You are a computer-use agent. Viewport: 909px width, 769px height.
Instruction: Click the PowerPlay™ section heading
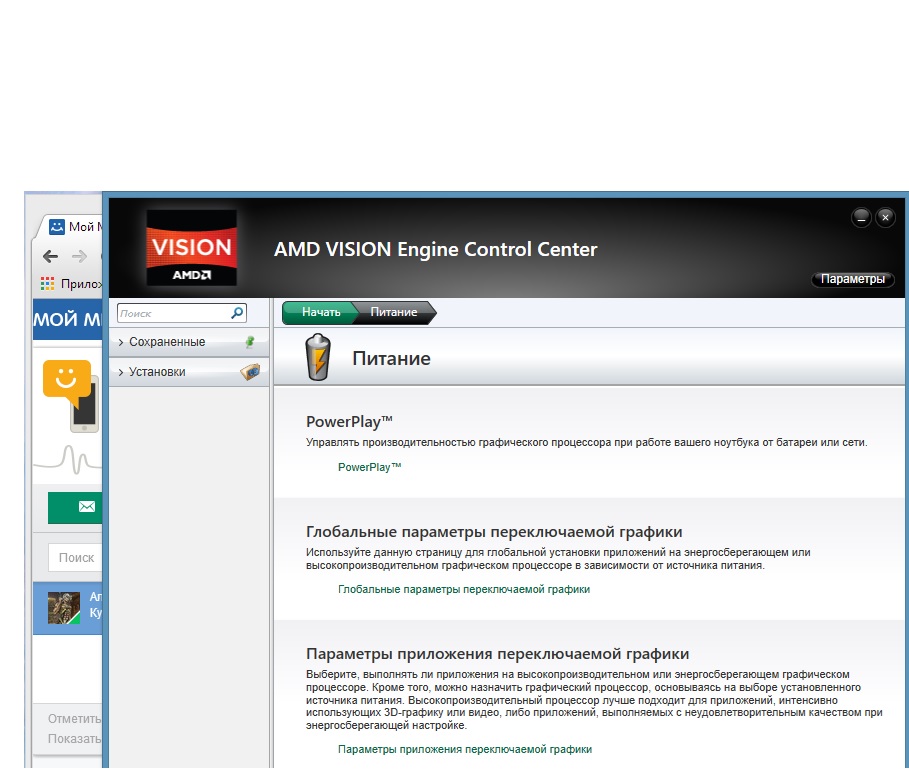pos(350,422)
